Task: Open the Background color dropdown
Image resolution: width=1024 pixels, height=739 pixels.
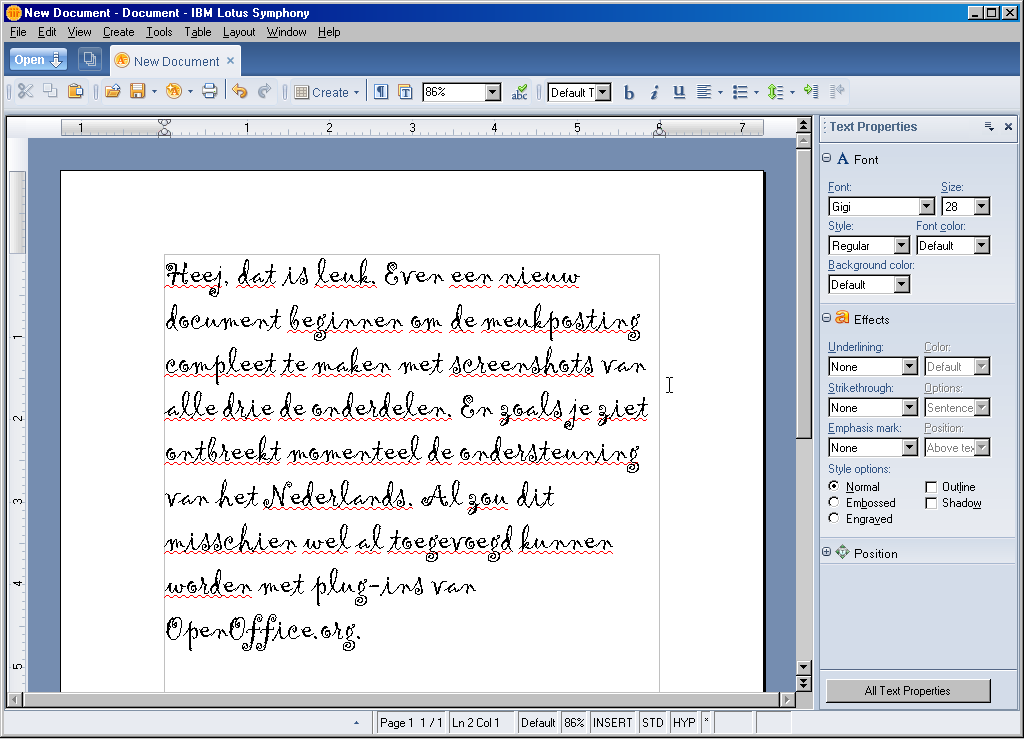Action: tap(902, 285)
